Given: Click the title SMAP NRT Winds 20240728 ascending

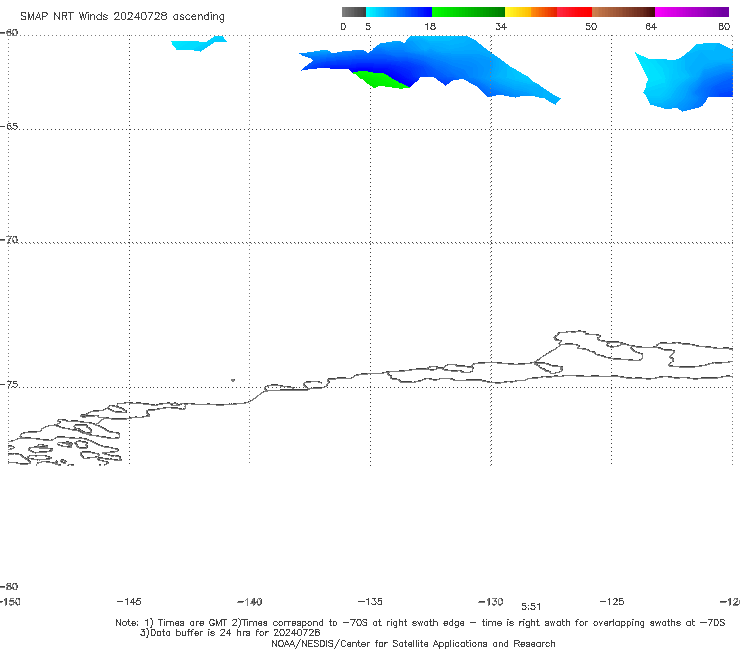Looking at the screenshot, I should point(122,16).
